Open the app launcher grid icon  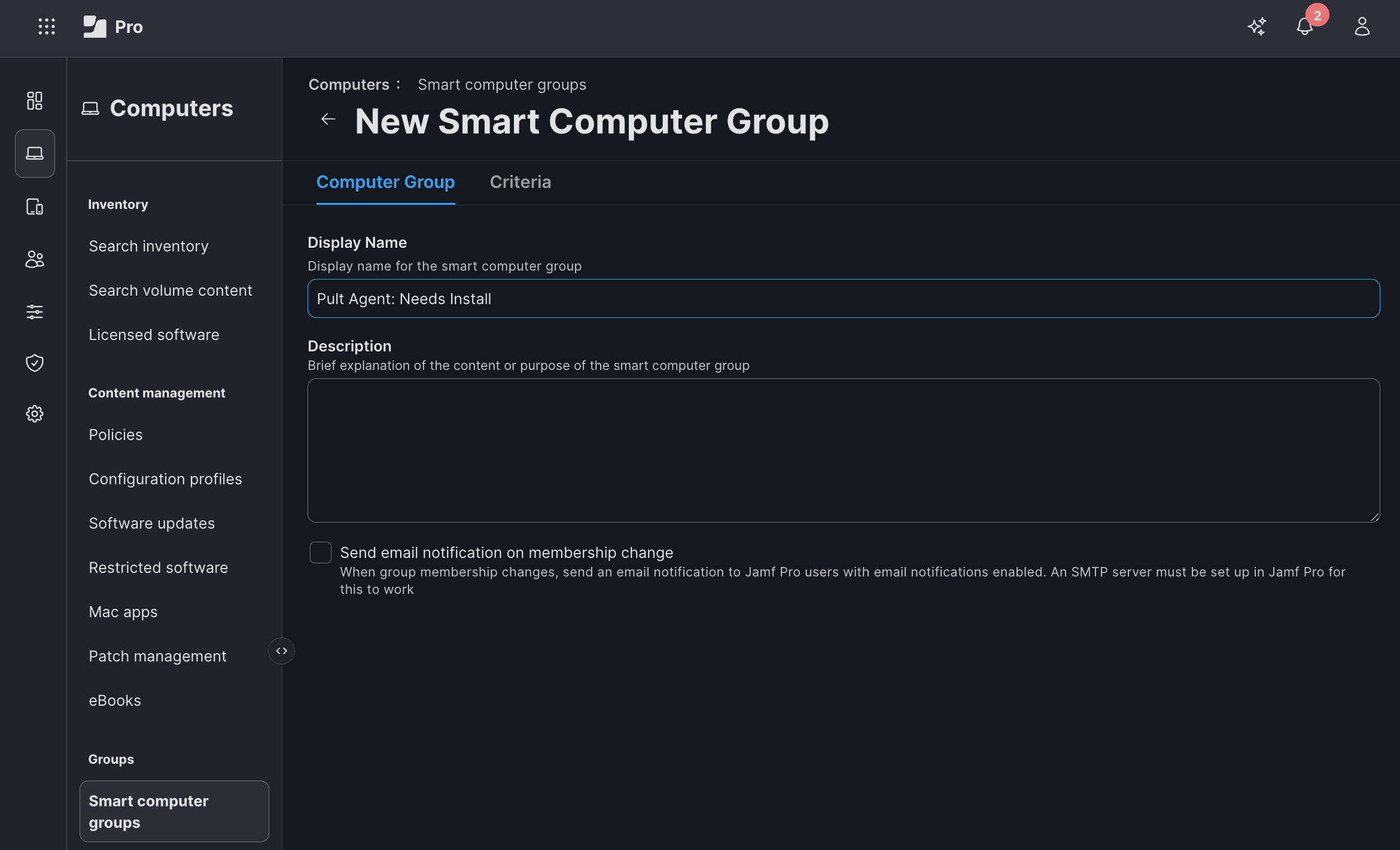[x=47, y=26]
